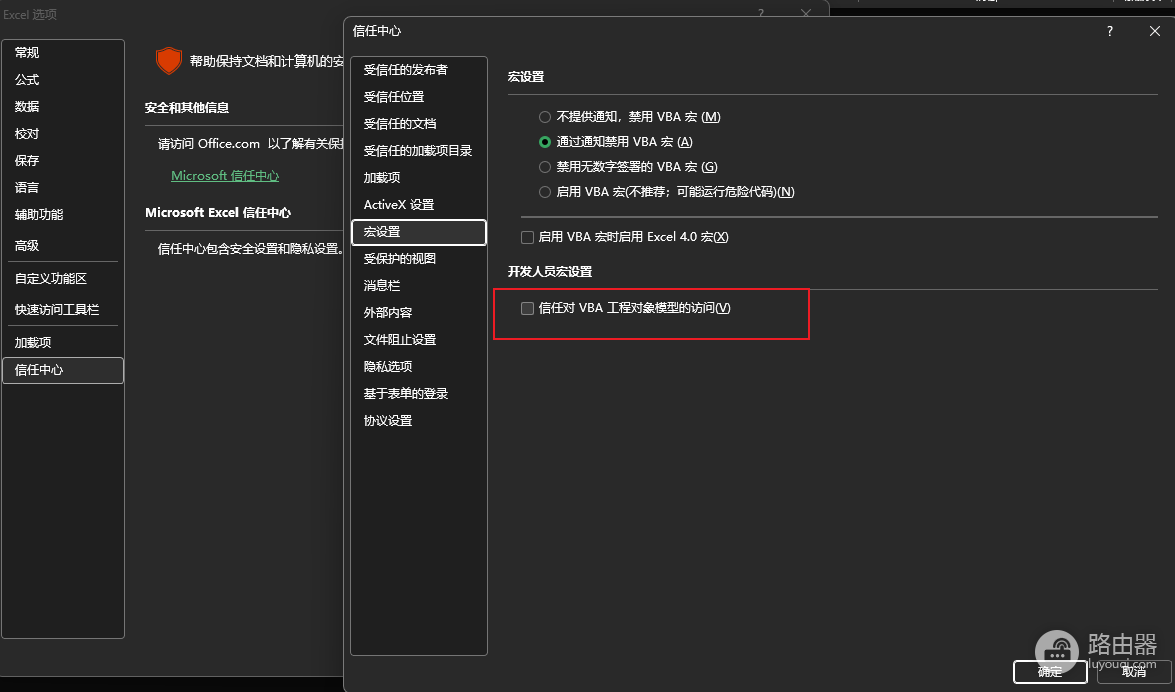
Task: Select 常规 in Excel Options sidebar
Action: tap(63, 52)
